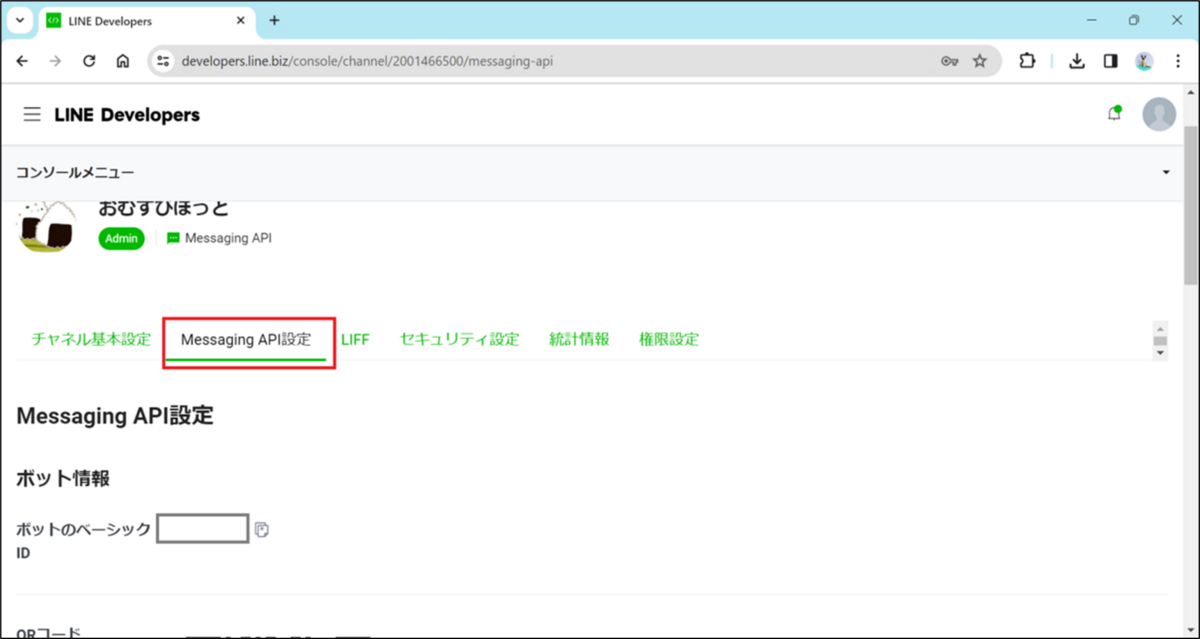This screenshot has width=1200, height=639.
Task: Click the Messaging API channel type label
Action: pyautogui.click(x=228, y=238)
